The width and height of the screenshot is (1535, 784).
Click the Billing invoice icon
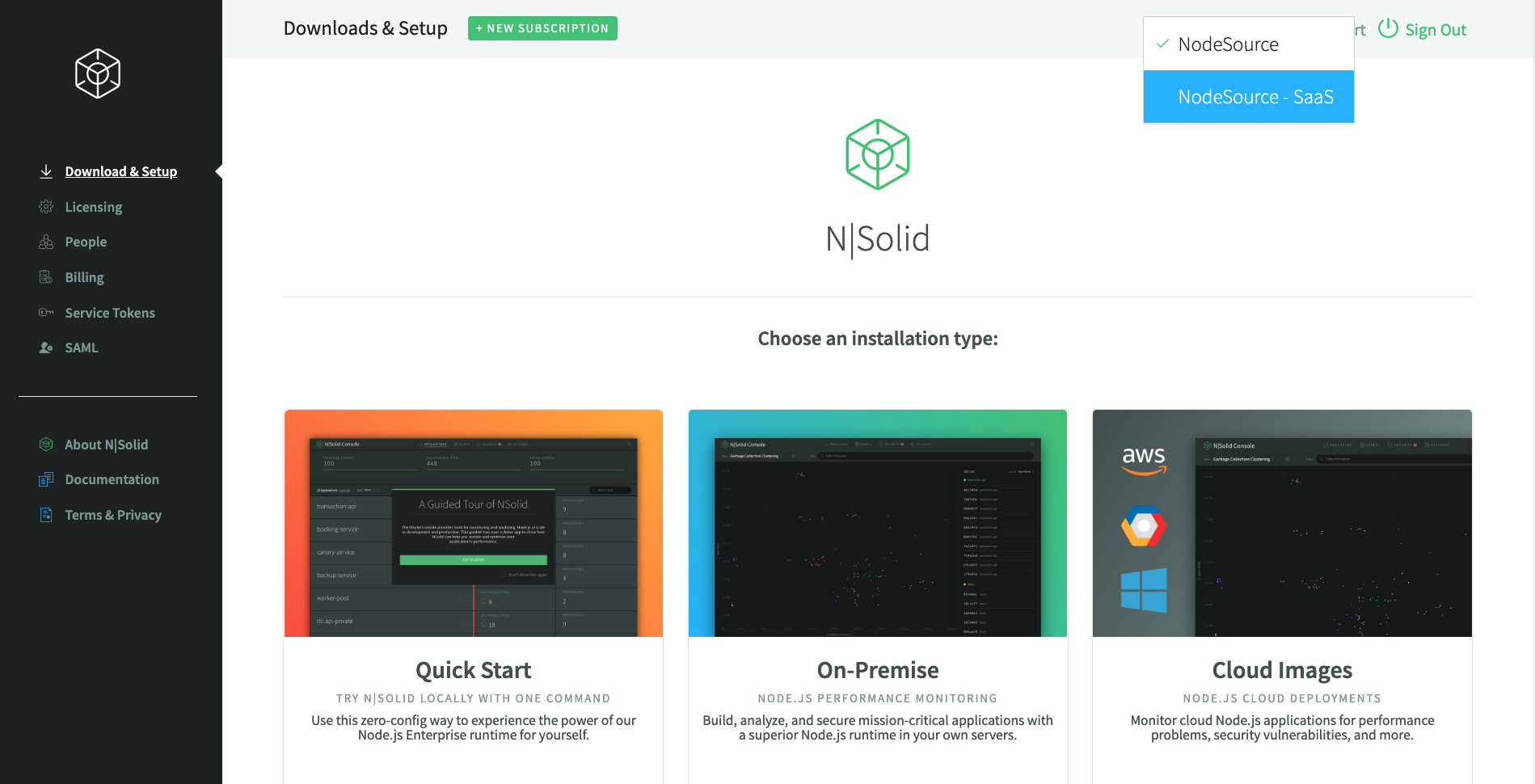46,277
